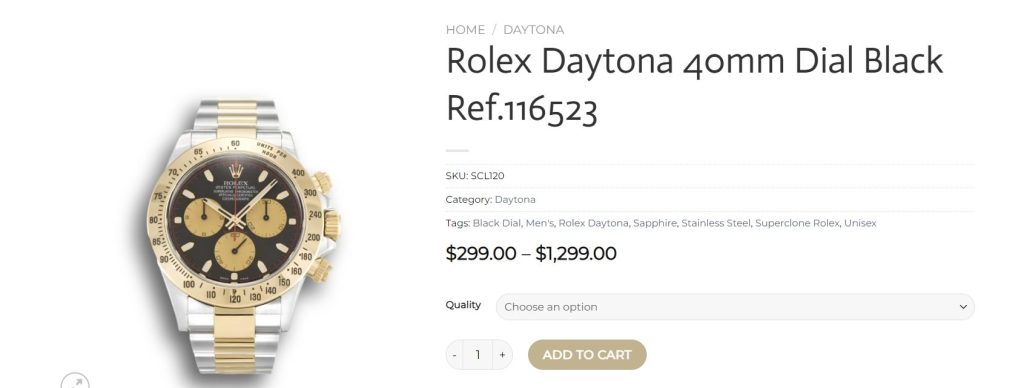
Task: Click the image zoom expand icon
Action: pos(75,381)
